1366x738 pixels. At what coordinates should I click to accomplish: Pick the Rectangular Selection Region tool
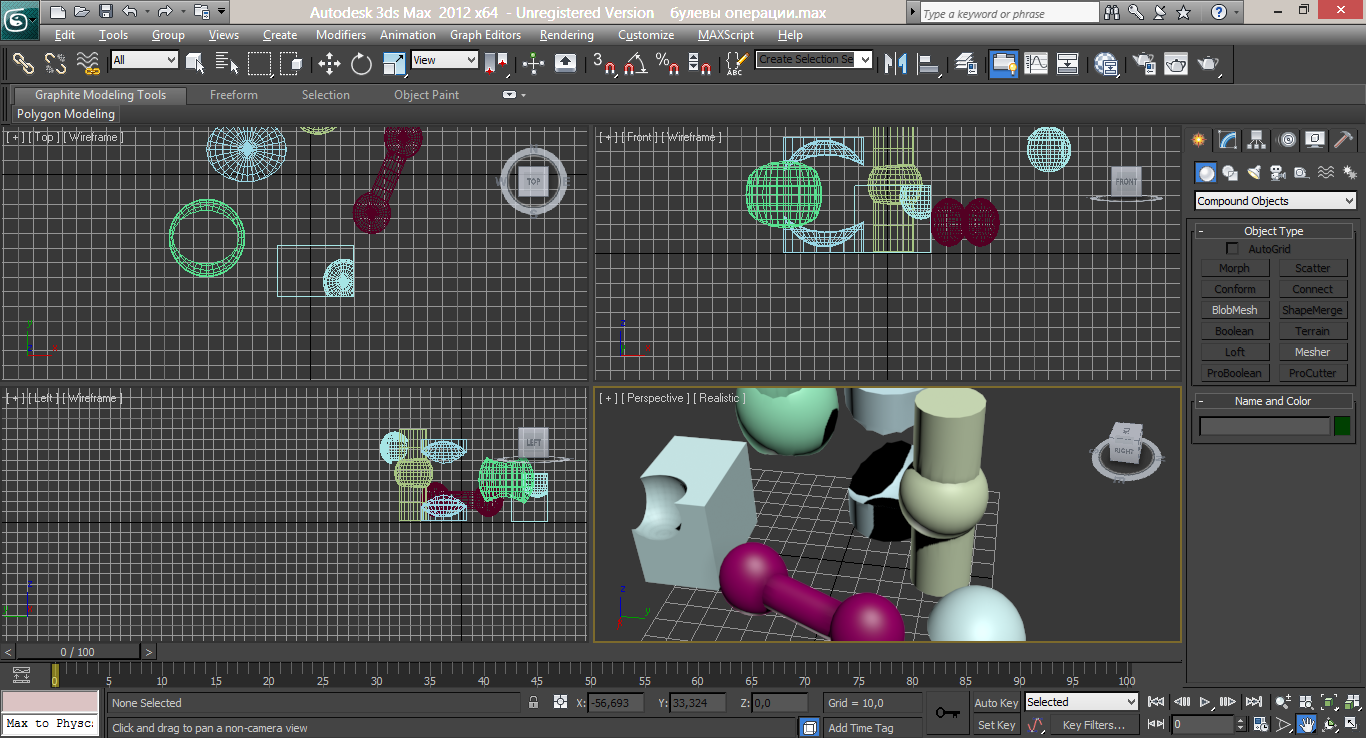[259, 64]
